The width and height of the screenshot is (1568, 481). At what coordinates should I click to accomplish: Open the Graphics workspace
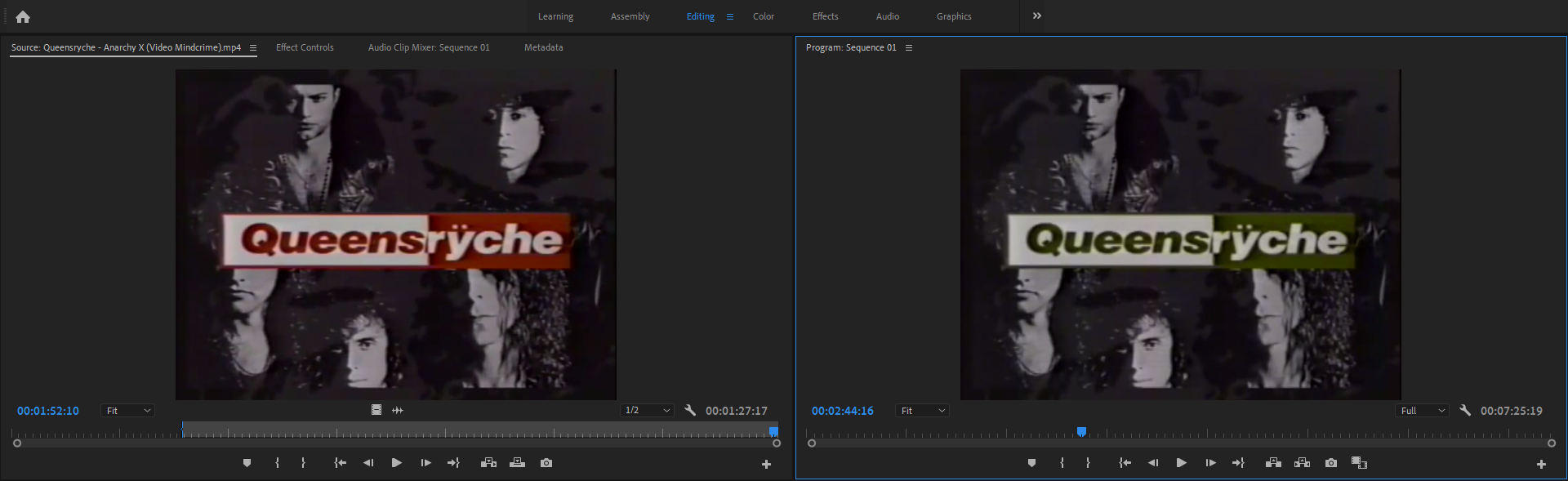tap(954, 16)
